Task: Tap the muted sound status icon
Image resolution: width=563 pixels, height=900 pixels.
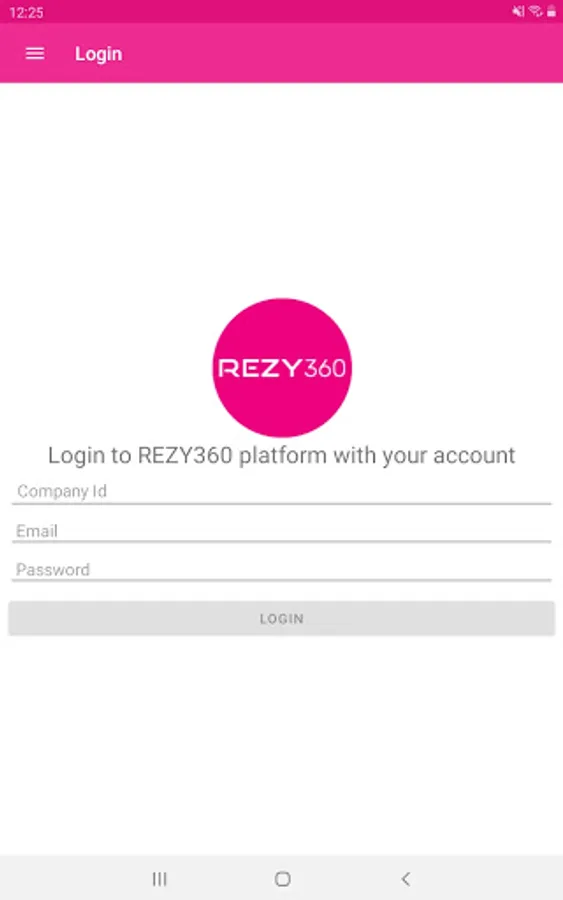Action: 518,11
